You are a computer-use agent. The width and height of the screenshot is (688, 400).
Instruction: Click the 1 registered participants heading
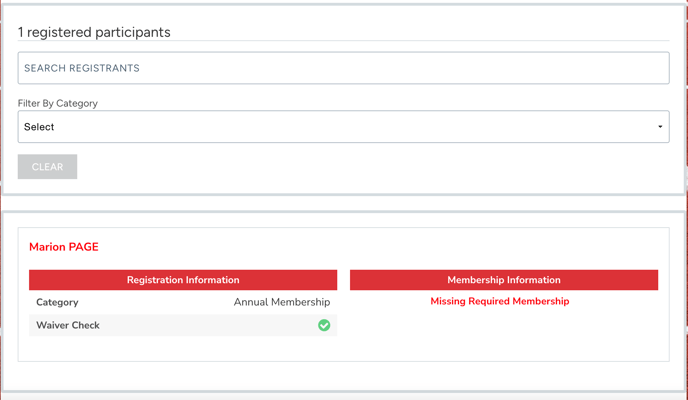pos(94,32)
